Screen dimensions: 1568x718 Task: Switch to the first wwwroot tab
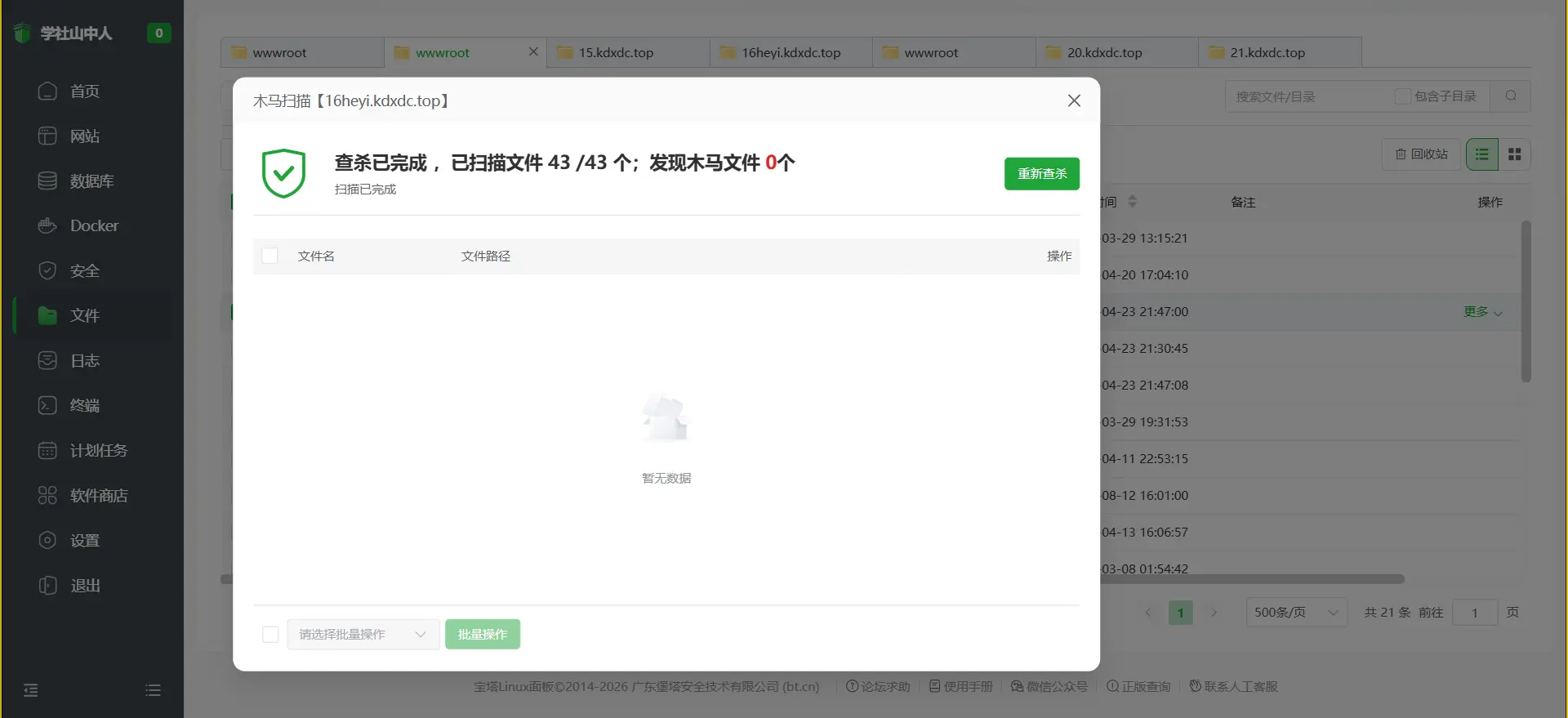[302, 52]
